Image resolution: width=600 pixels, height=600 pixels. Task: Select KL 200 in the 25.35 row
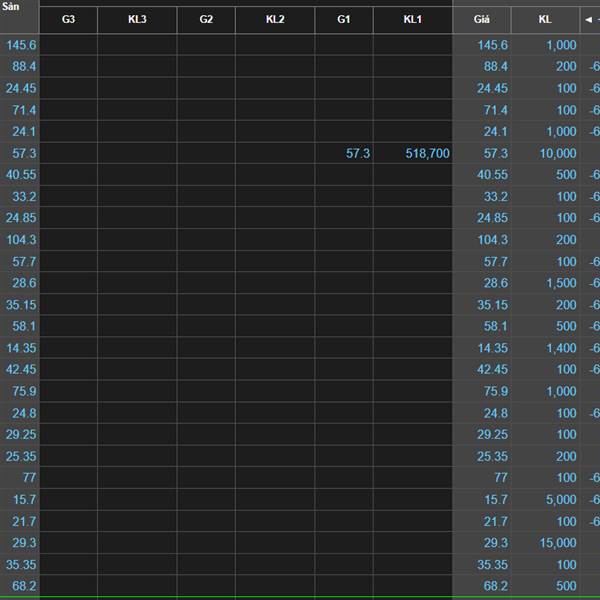[566, 456]
